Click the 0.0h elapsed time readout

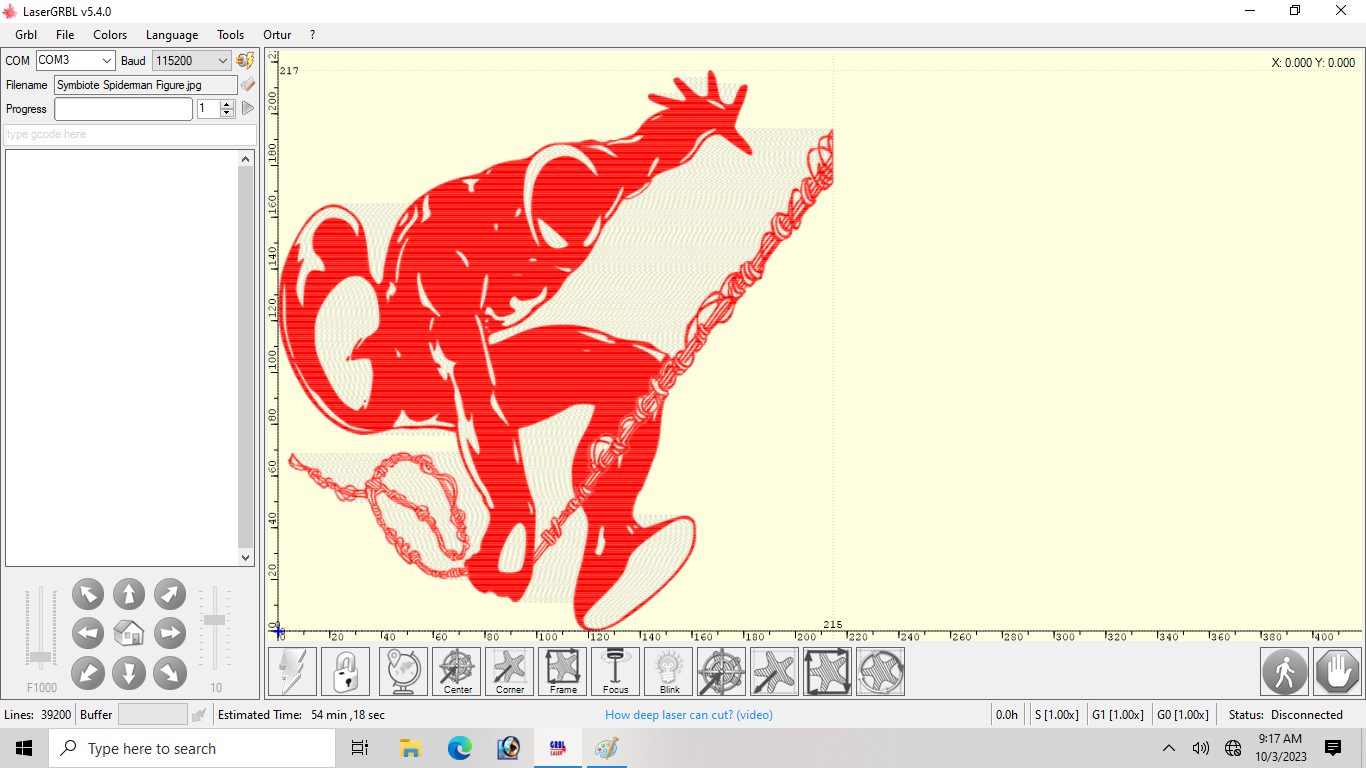tap(1007, 715)
